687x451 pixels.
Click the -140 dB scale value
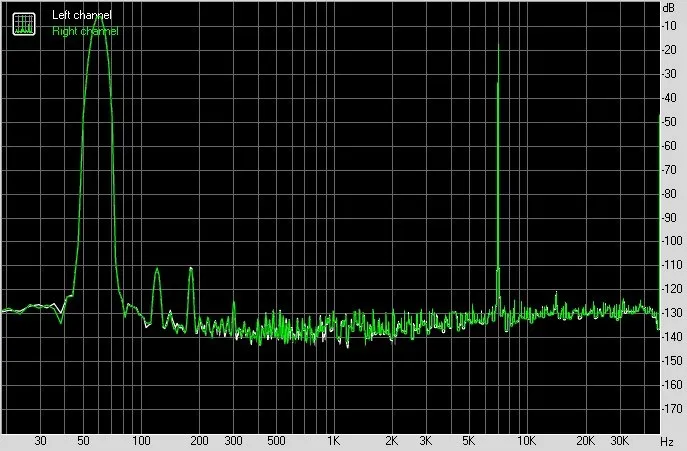tap(672, 337)
